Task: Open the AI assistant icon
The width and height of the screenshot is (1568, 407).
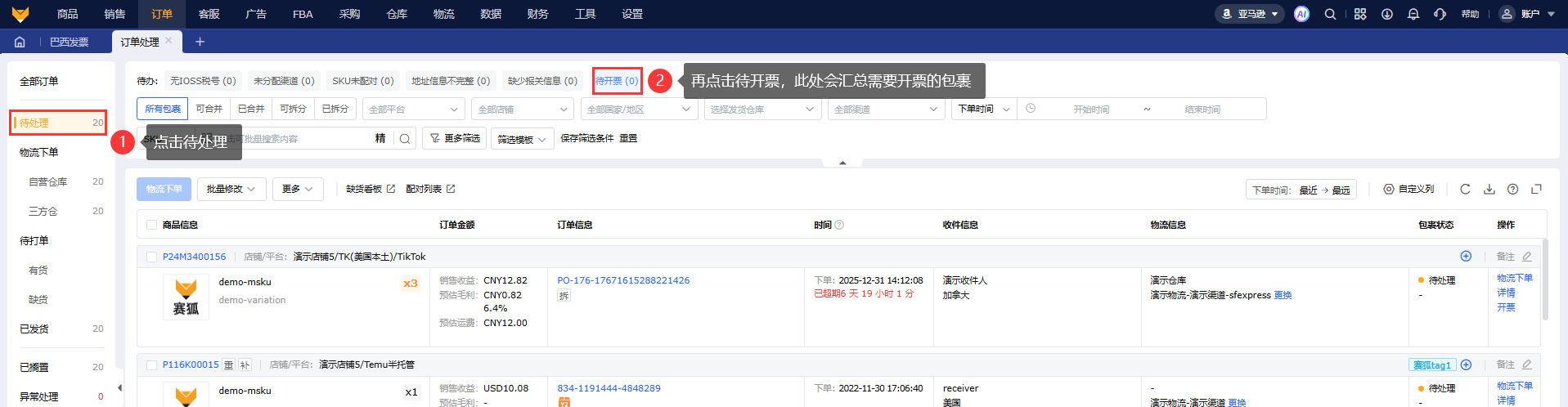Action: click(1301, 14)
